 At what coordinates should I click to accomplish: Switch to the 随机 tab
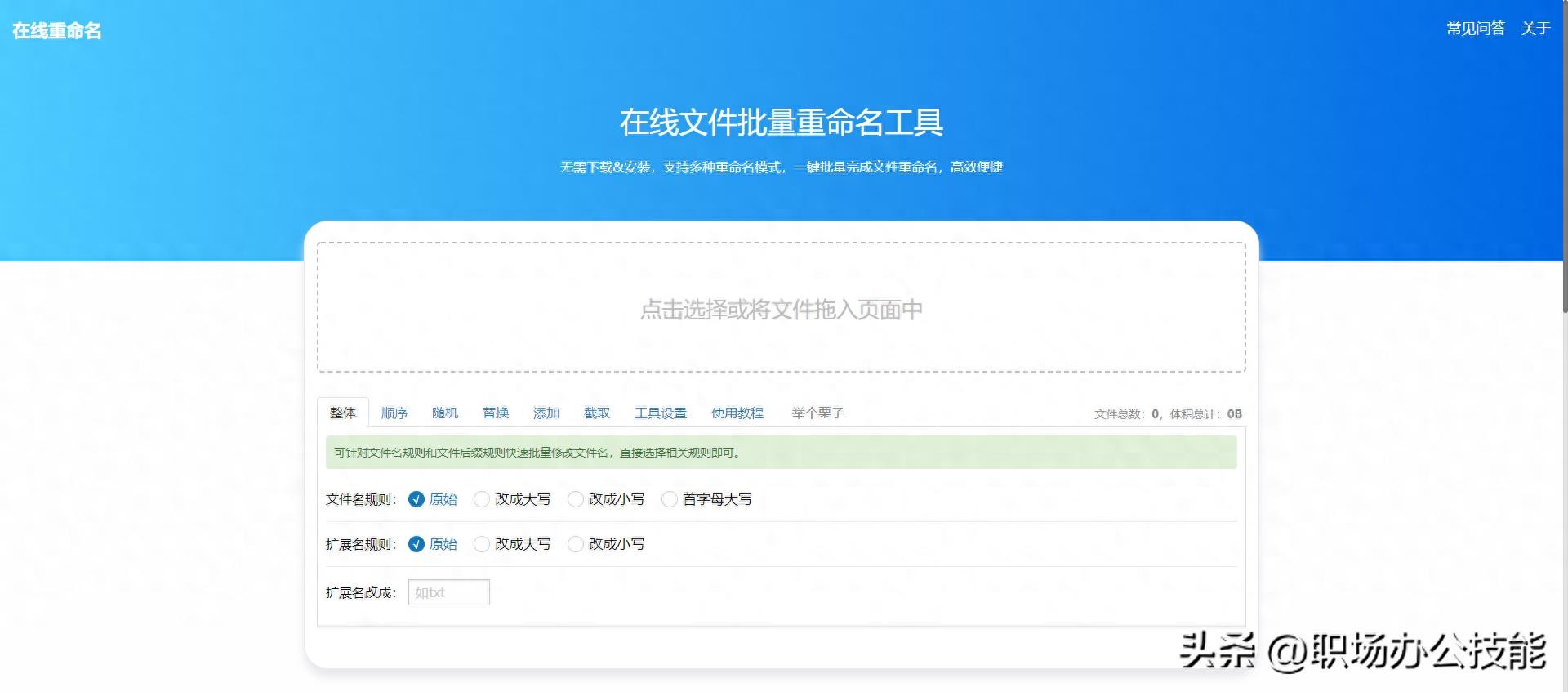(445, 413)
